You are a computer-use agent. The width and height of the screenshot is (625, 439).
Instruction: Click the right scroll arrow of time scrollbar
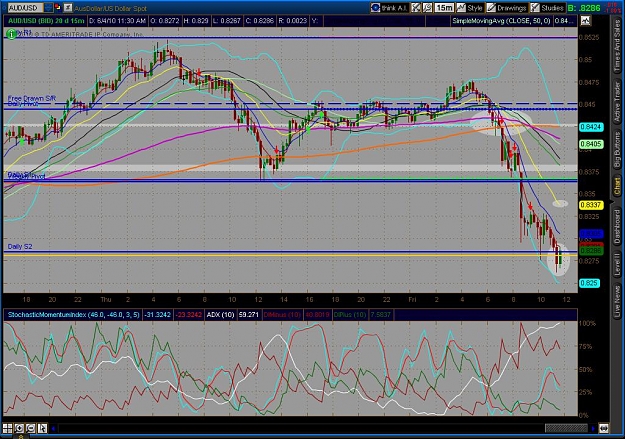pyautogui.click(x=593, y=429)
